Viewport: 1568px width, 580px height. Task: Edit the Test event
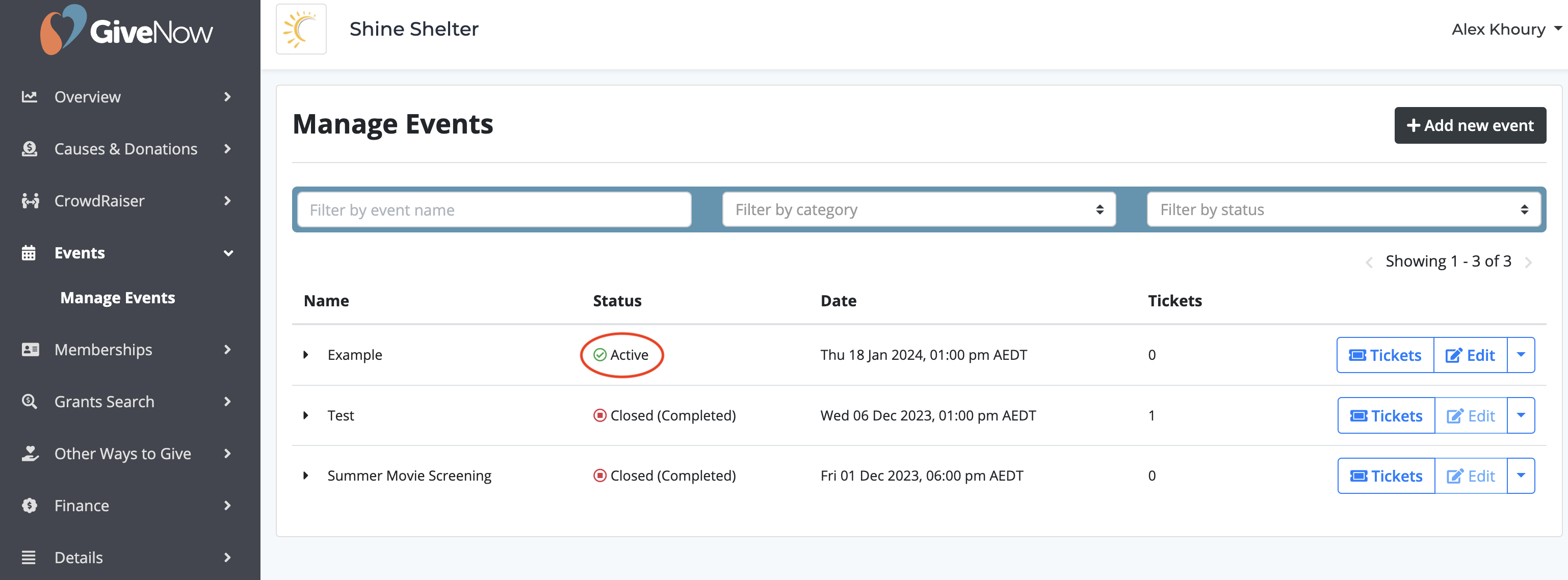pos(1471,415)
